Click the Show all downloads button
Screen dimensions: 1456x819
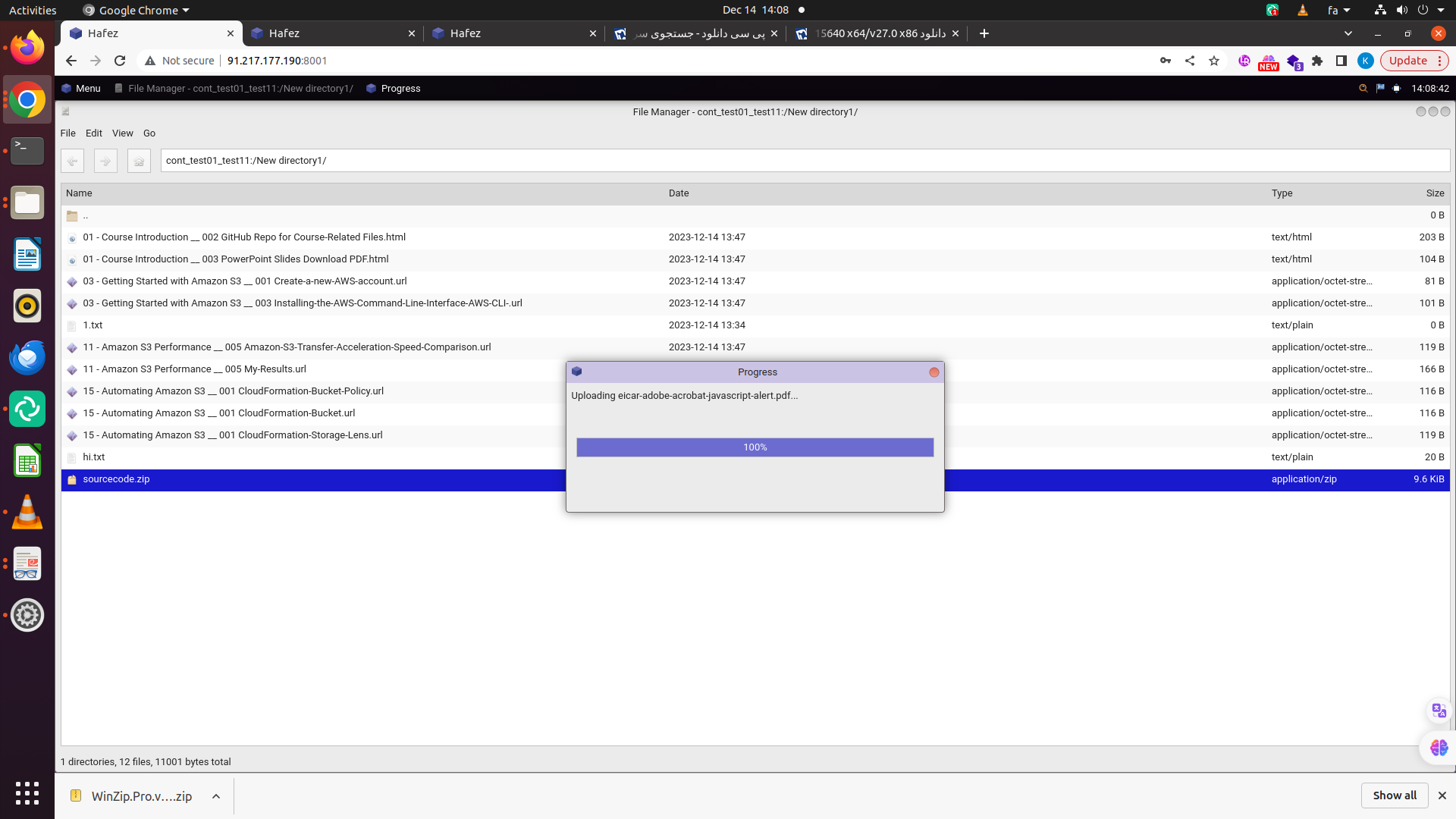pos(1394,795)
